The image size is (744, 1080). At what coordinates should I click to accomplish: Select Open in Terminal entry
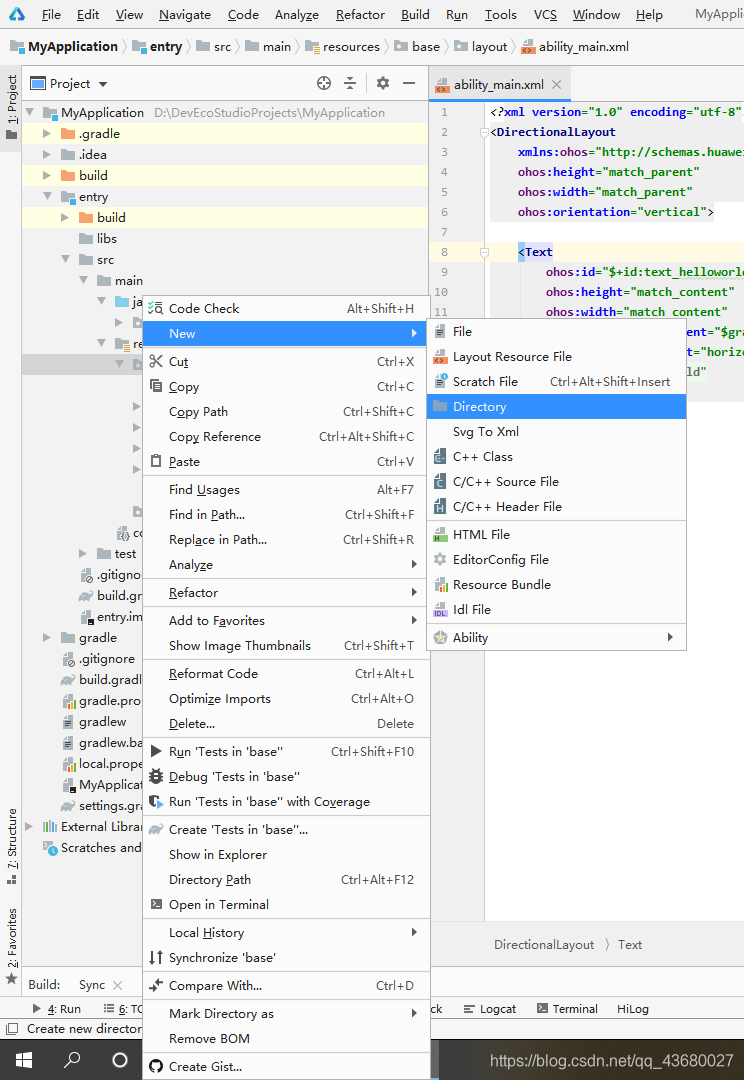click(287, 904)
